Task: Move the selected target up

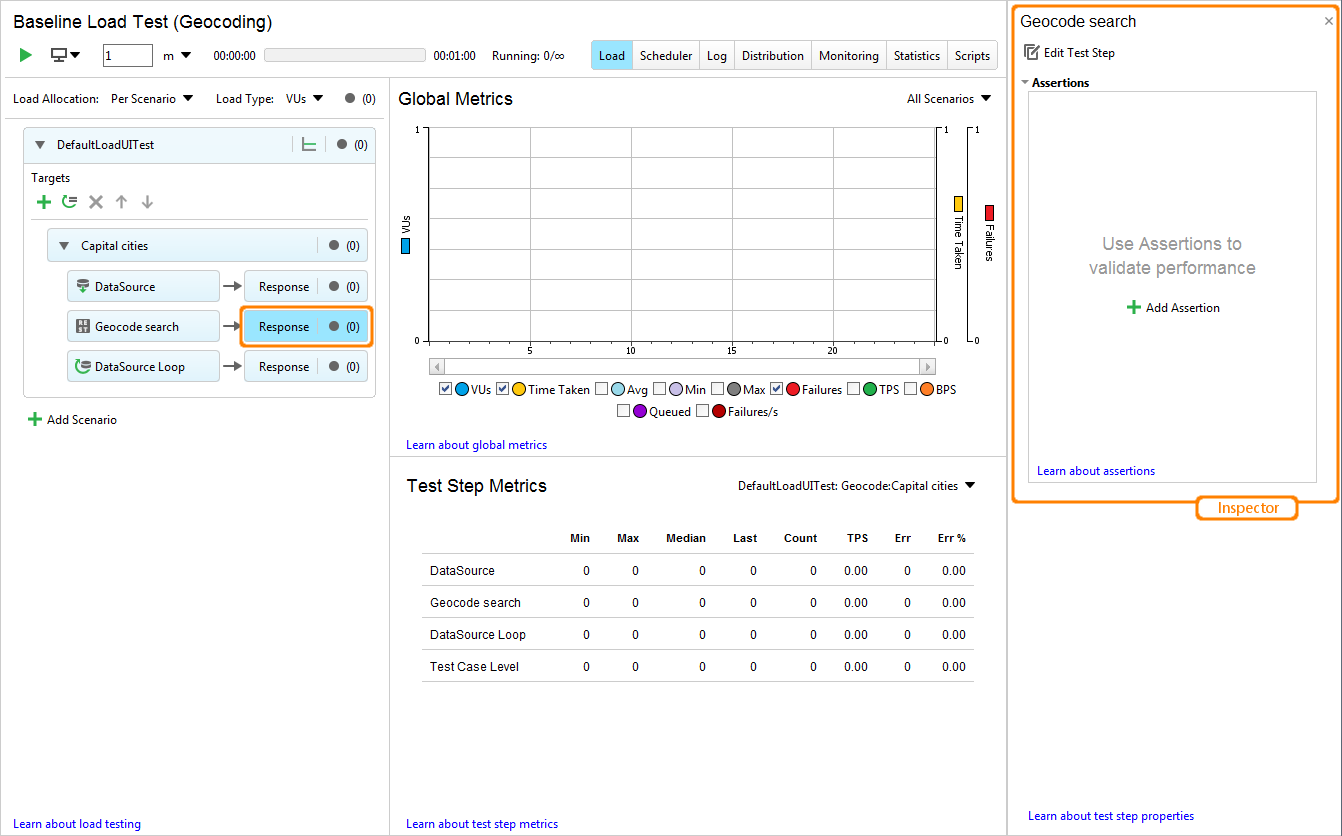Action: (x=121, y=201)
